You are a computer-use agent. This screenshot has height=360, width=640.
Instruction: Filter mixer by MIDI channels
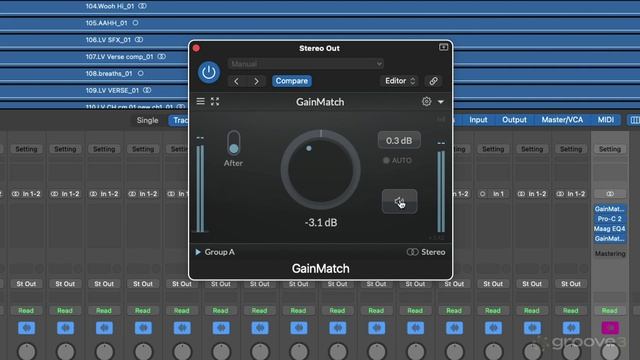pyautogui.click(x=606, y=120)
